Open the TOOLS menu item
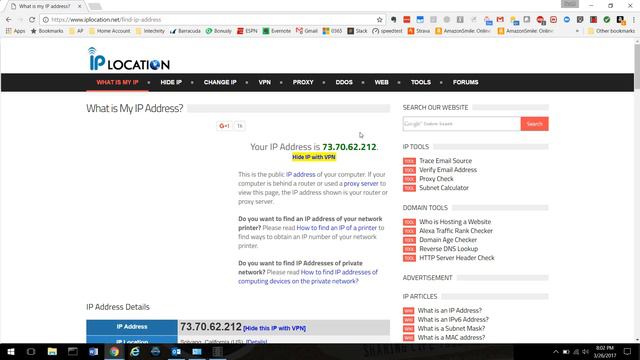640x360 pixels. pos(421,82)
